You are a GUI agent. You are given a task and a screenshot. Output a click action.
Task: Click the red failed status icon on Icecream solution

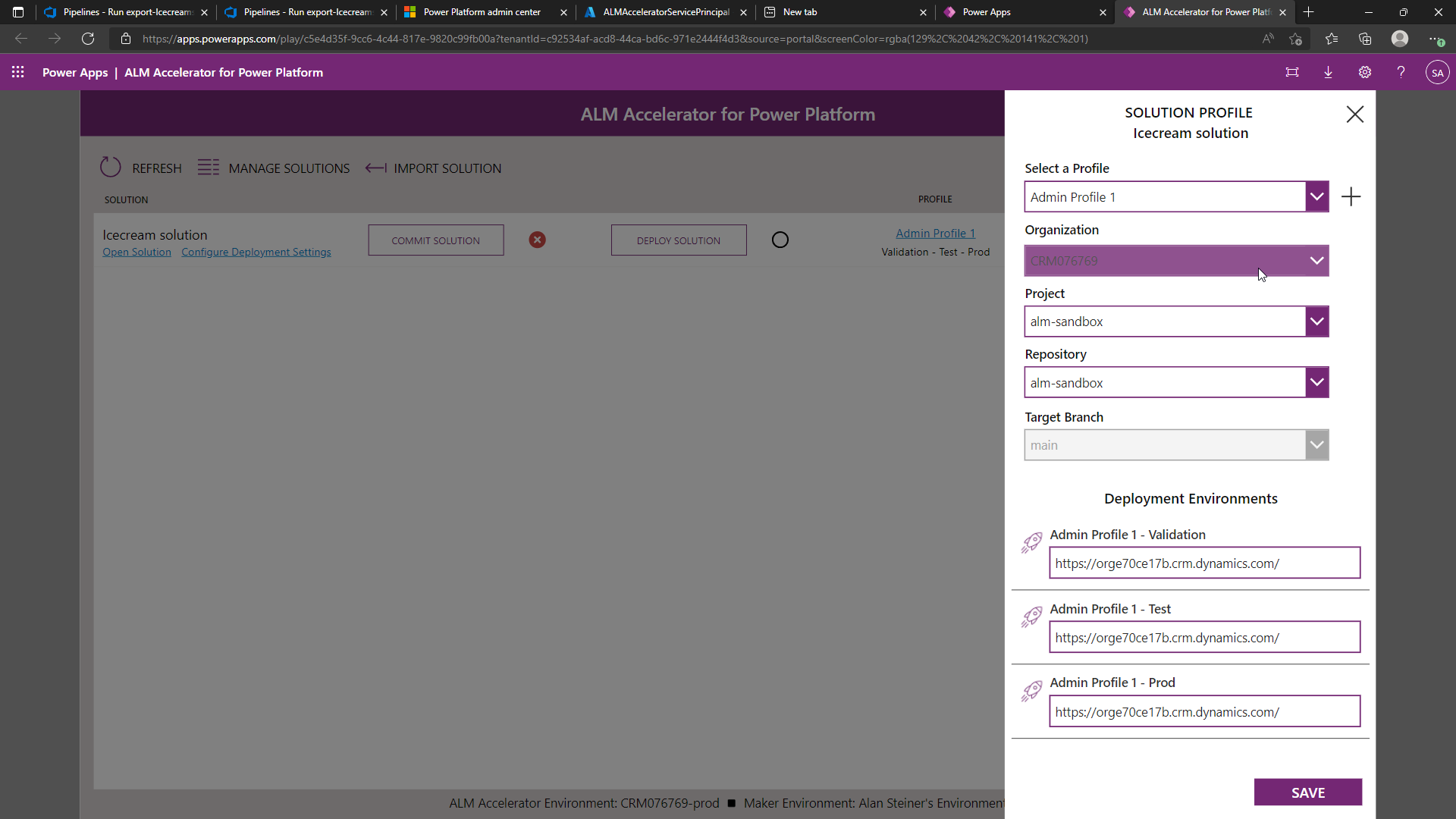click(x=538, y=240)
